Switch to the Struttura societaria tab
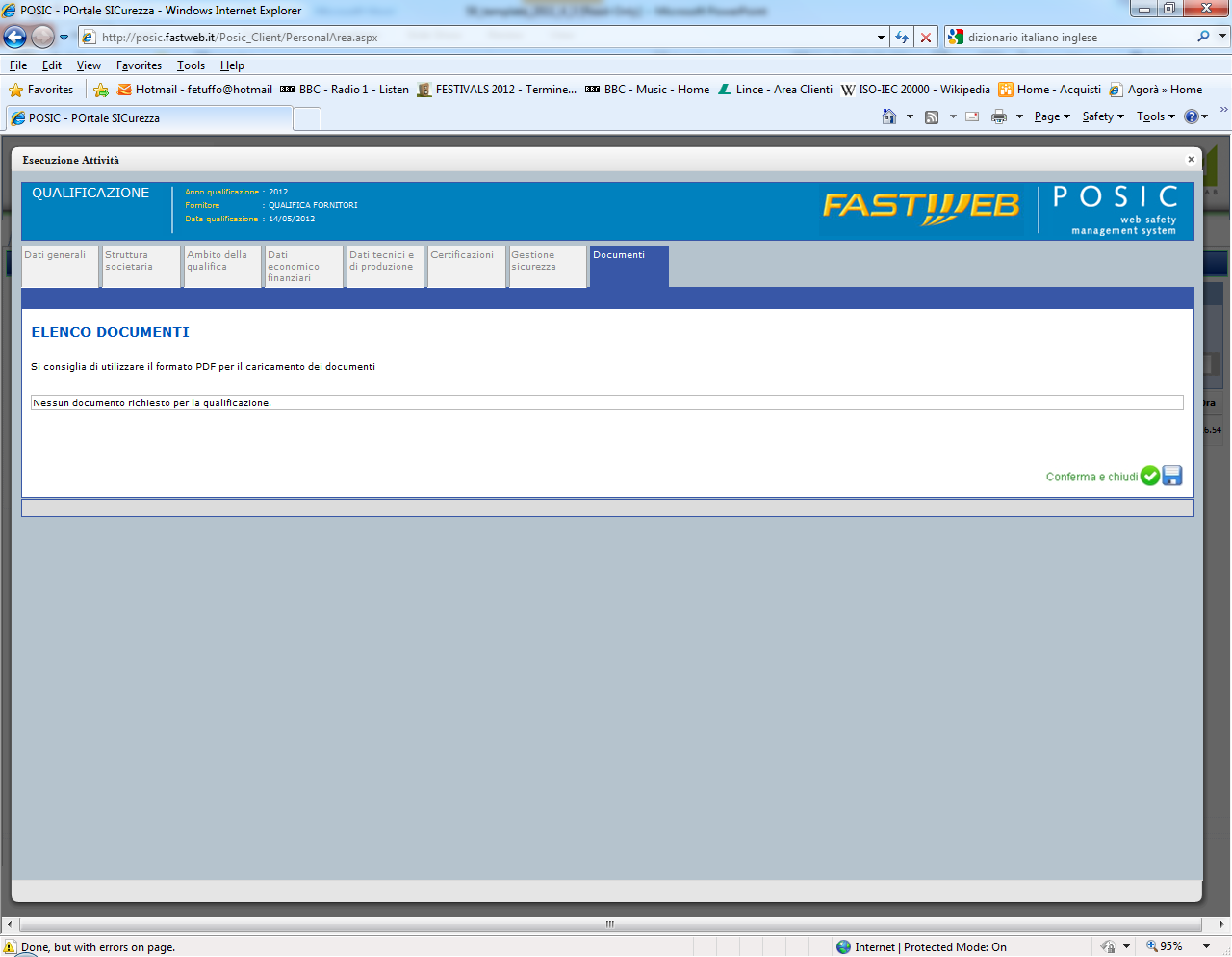Viewport: 1232px width, 957px height. point(141,267)
